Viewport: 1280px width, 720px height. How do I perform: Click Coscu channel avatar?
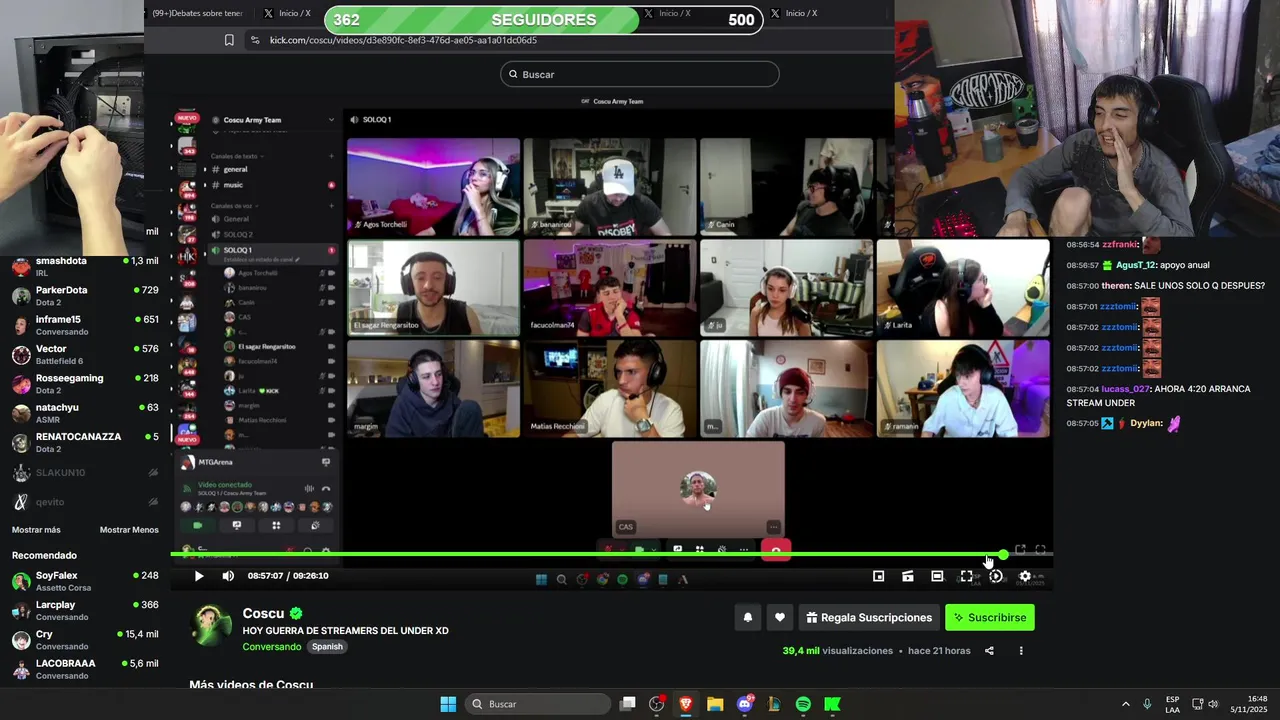(212, 625)
